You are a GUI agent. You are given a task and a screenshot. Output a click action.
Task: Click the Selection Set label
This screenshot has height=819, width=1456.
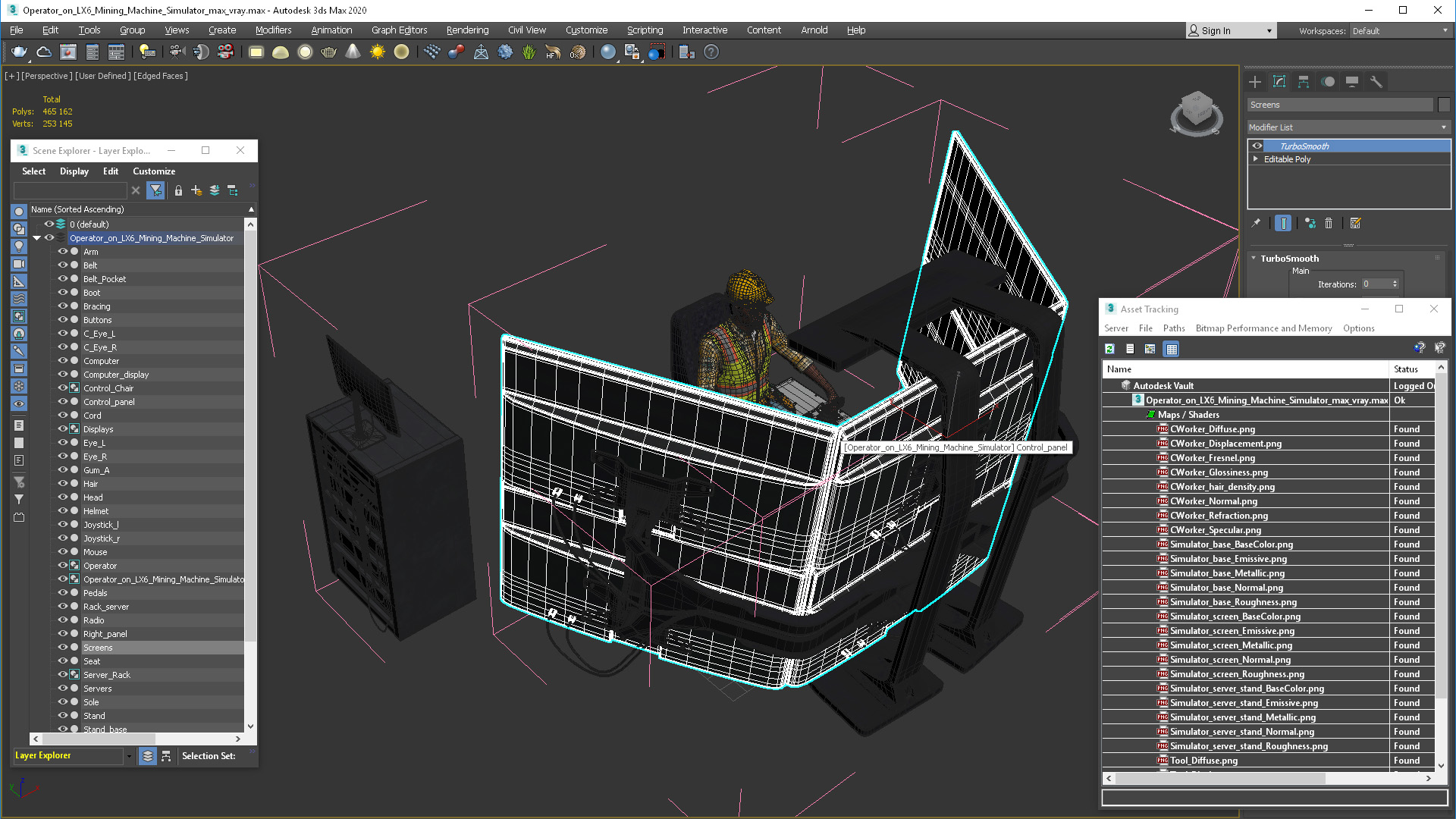click(209, 756)
